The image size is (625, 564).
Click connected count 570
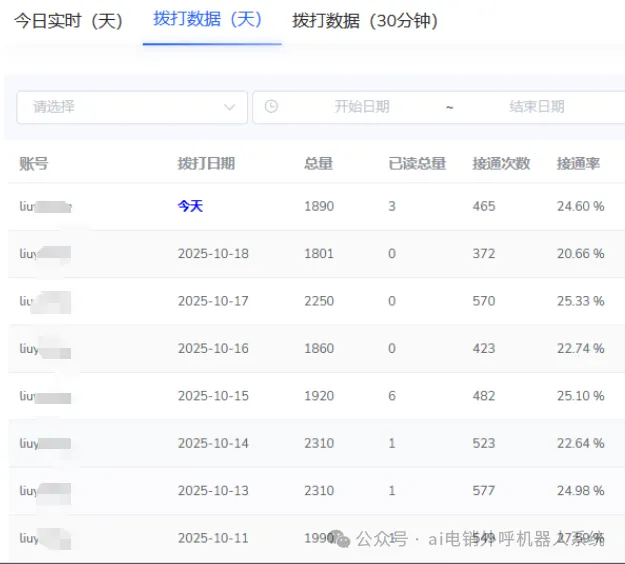(484, 301)
